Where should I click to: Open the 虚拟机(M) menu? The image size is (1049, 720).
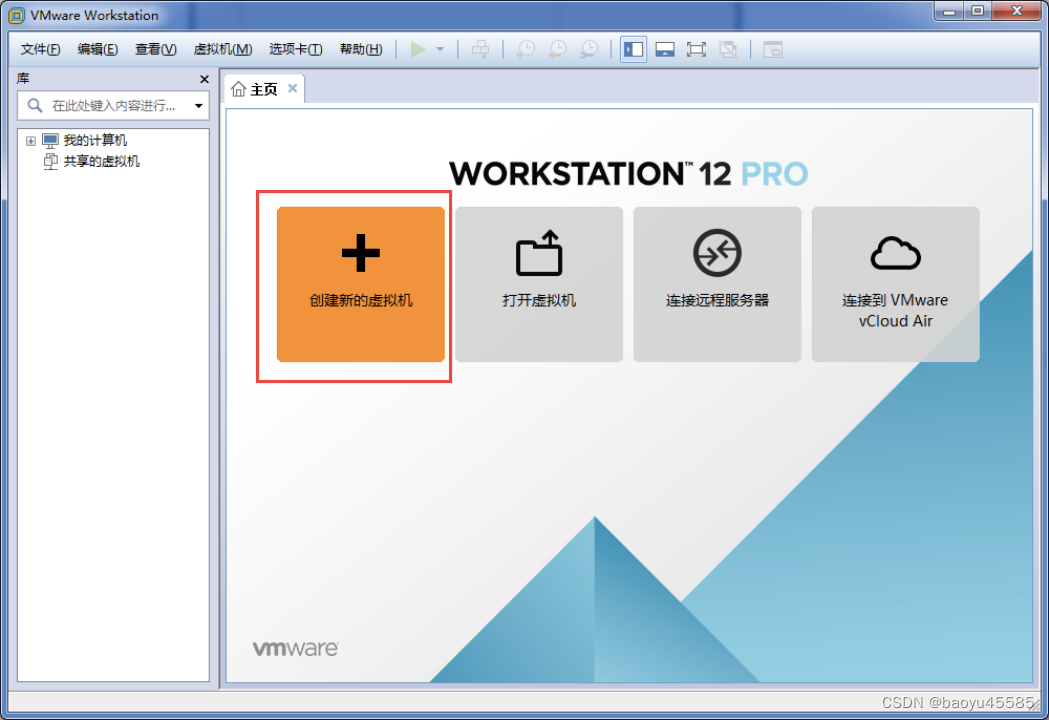point(223,49)
